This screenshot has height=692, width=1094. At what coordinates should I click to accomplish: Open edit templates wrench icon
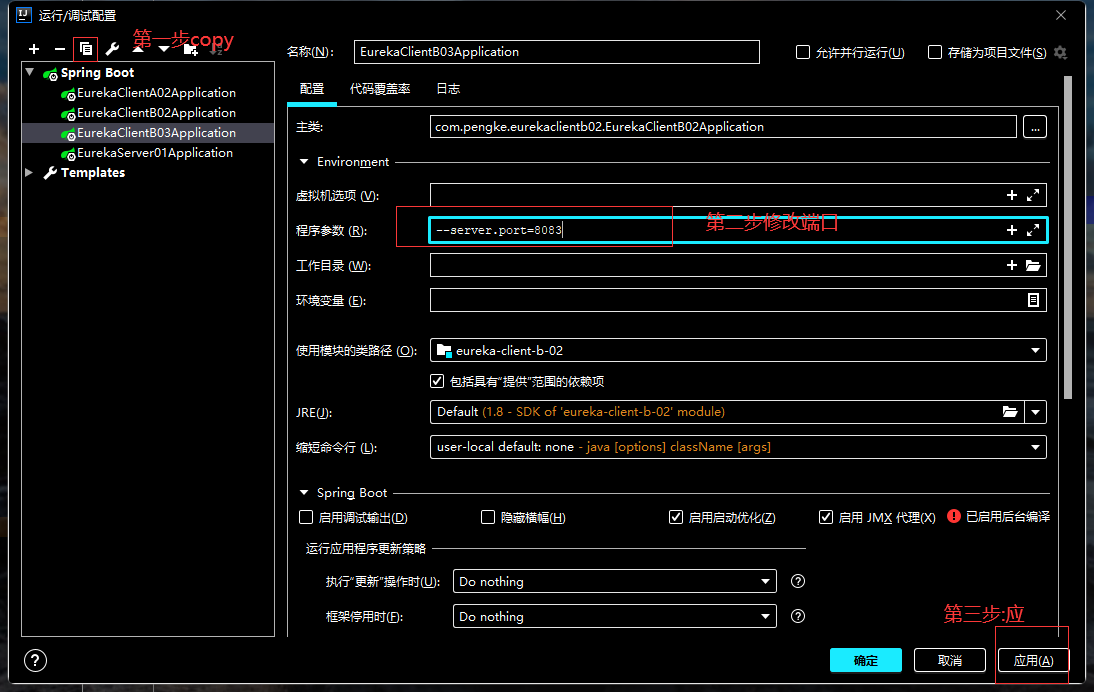[112, 49]
